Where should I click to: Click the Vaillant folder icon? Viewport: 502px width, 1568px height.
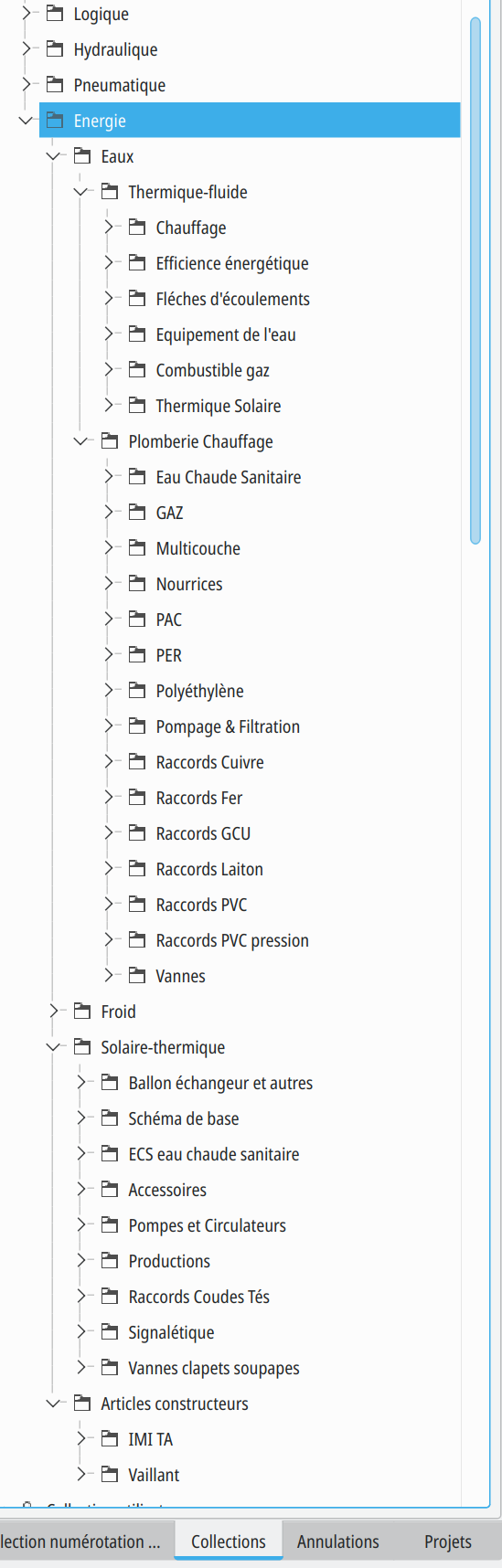[x=110, y=1475]
